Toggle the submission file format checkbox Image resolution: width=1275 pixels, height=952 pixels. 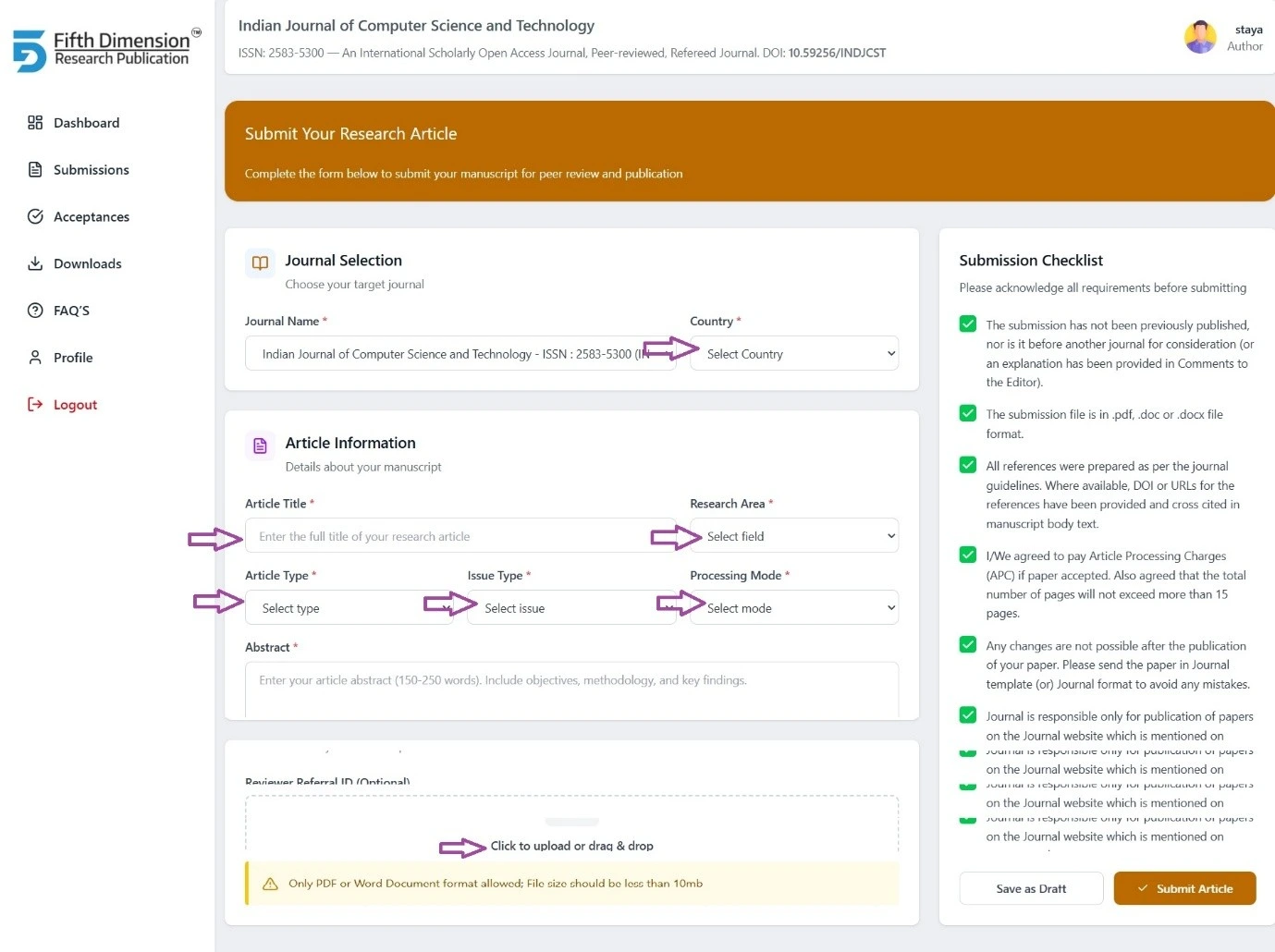click(x=968, y=413)
